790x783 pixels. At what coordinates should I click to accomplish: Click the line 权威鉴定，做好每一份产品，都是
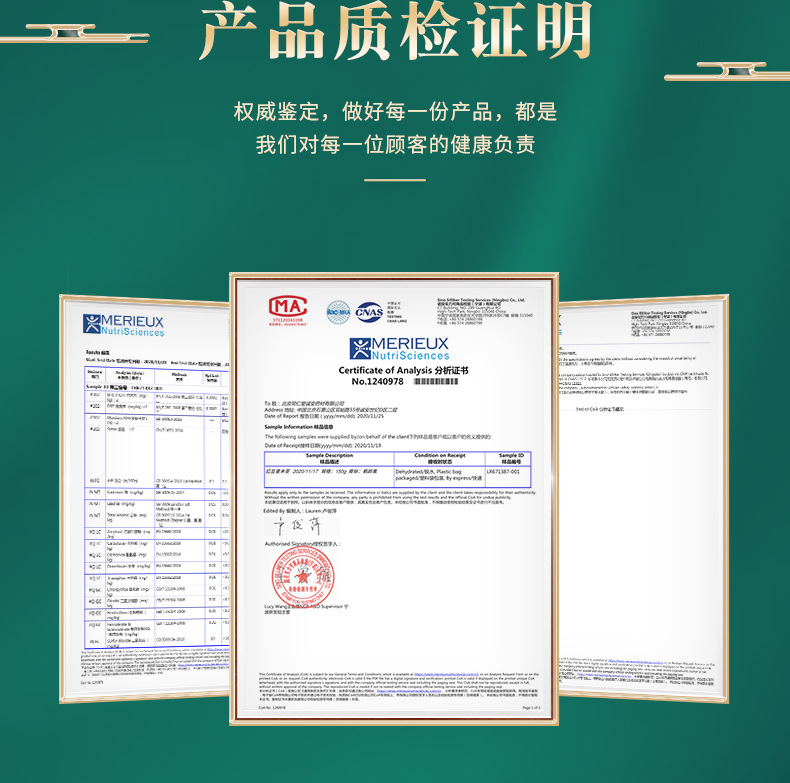click(x=396, y=111)
